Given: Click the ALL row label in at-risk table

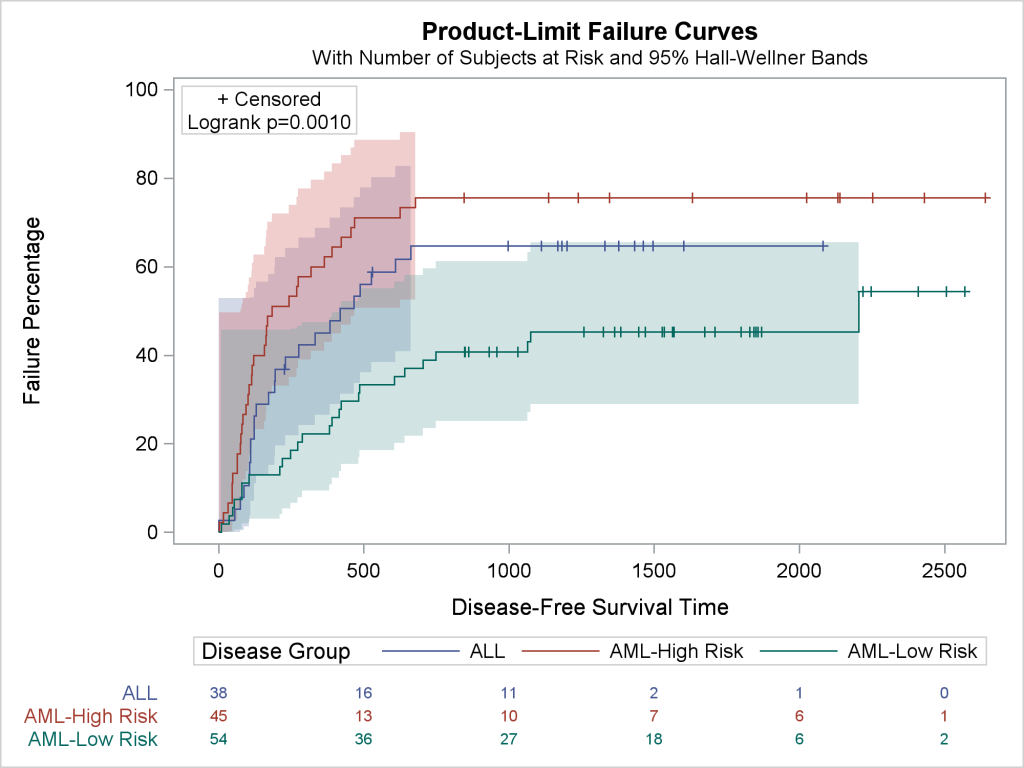Looking at the screenshot, I should coord(140,692).
